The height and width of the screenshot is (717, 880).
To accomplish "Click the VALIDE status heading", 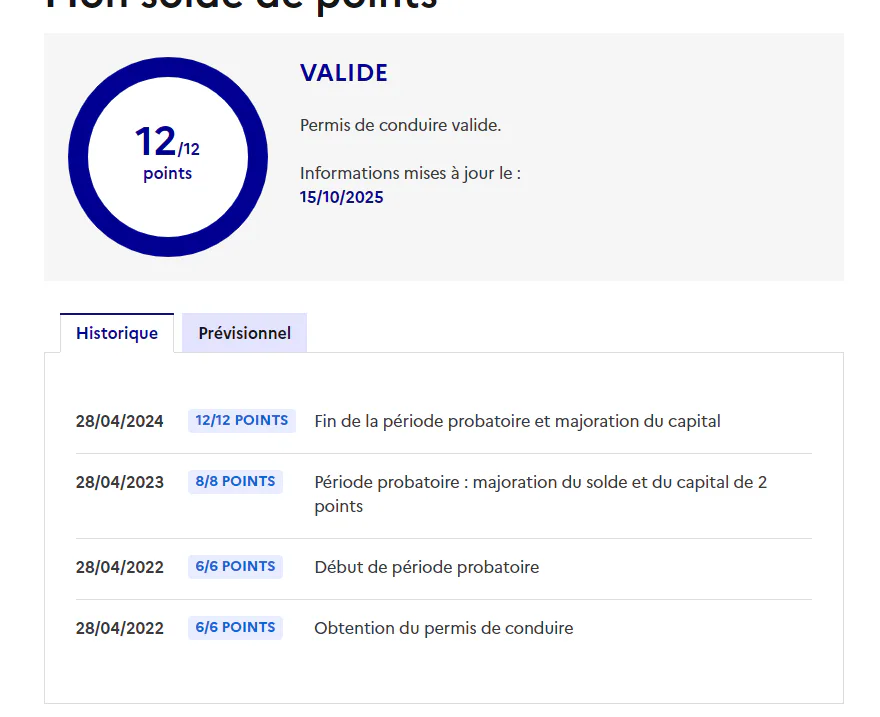I will click(343, 73).
